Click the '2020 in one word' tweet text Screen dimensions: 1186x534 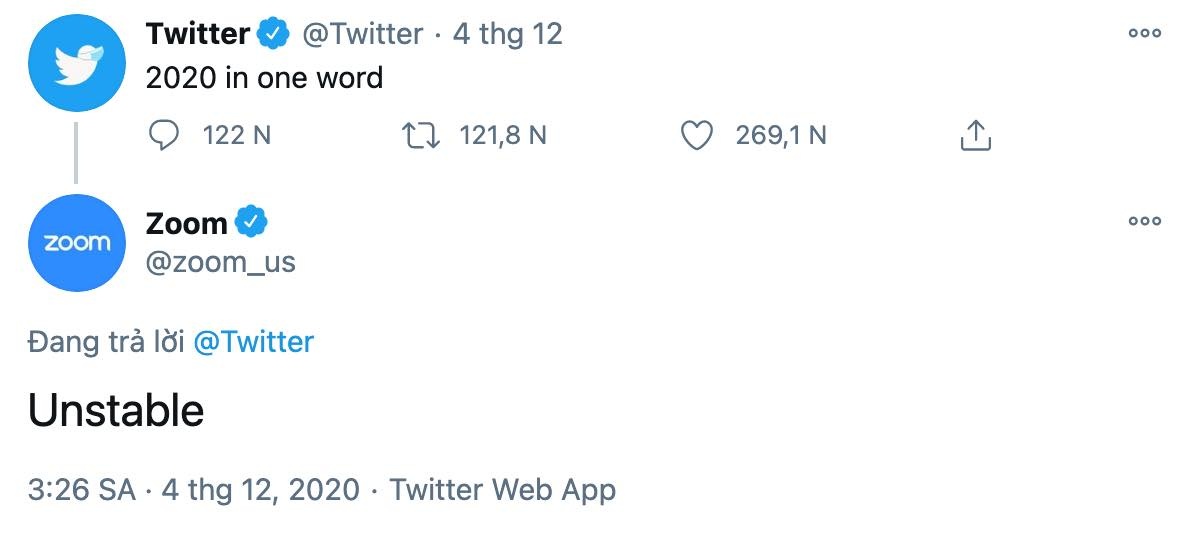264,77
